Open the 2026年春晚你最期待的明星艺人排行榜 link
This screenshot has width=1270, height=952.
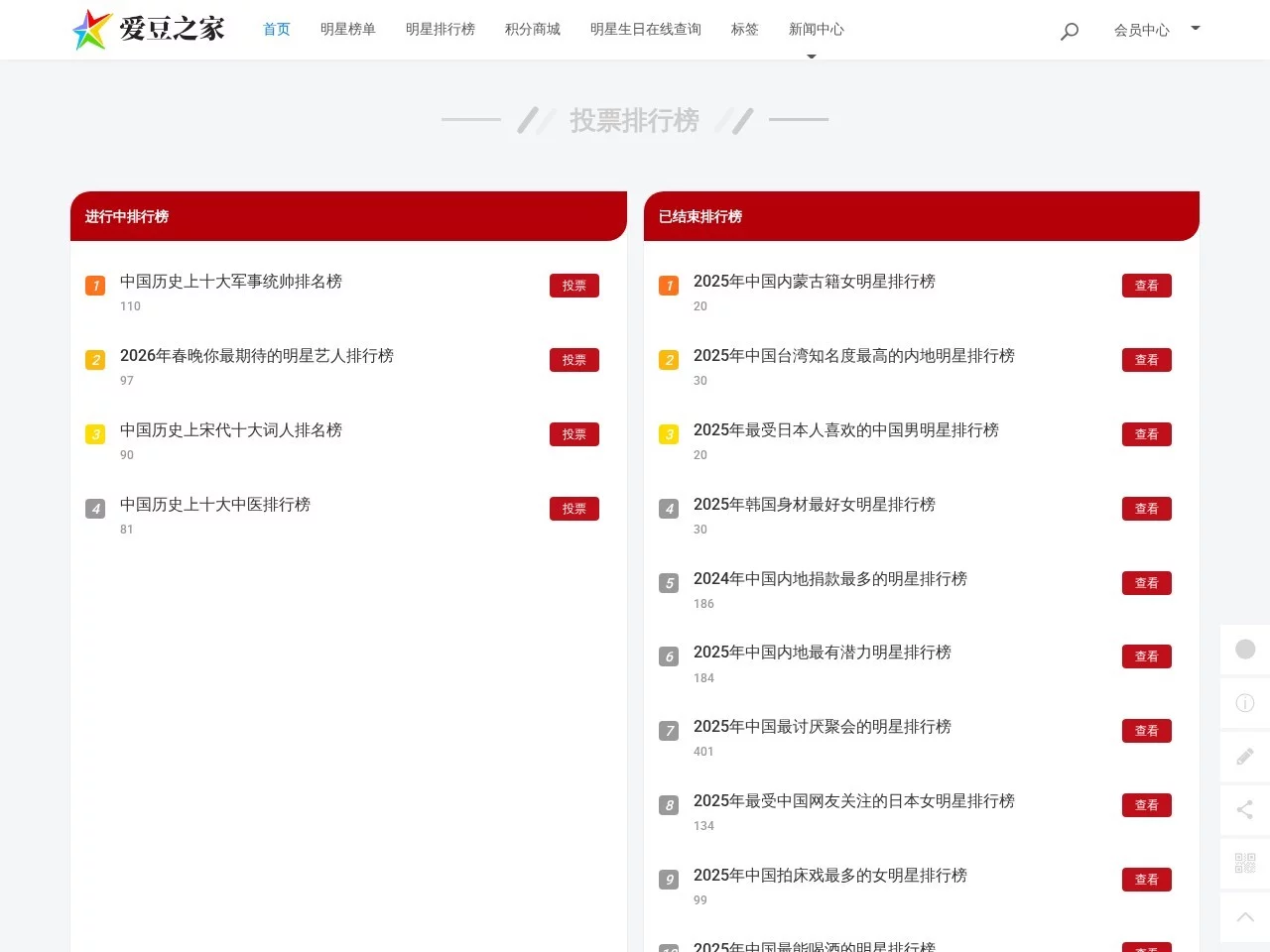[x=256, y=356]
